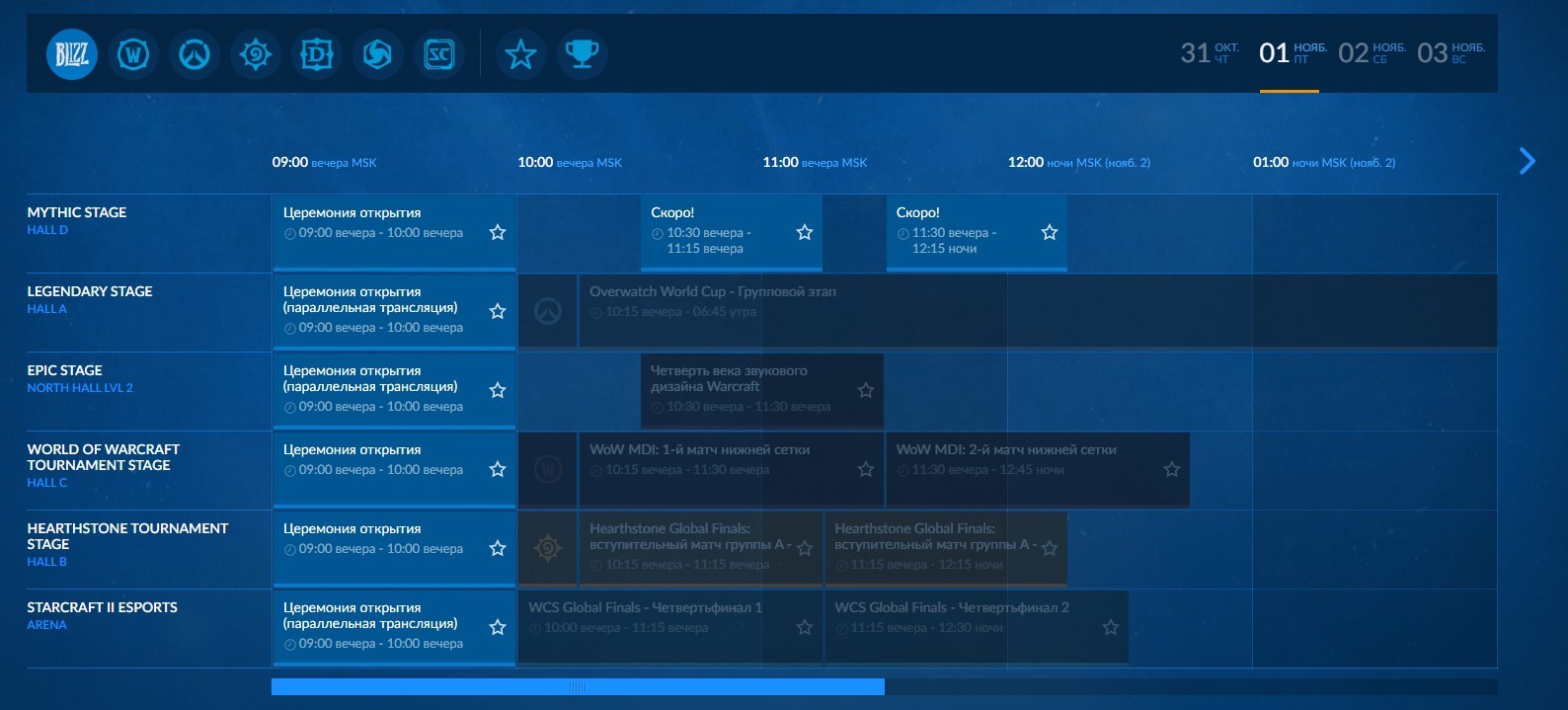This screenshot has width=1568, height=710.
Task: Favorite the Скоро! 11:30 вечера event
Action: (1050, 232)
